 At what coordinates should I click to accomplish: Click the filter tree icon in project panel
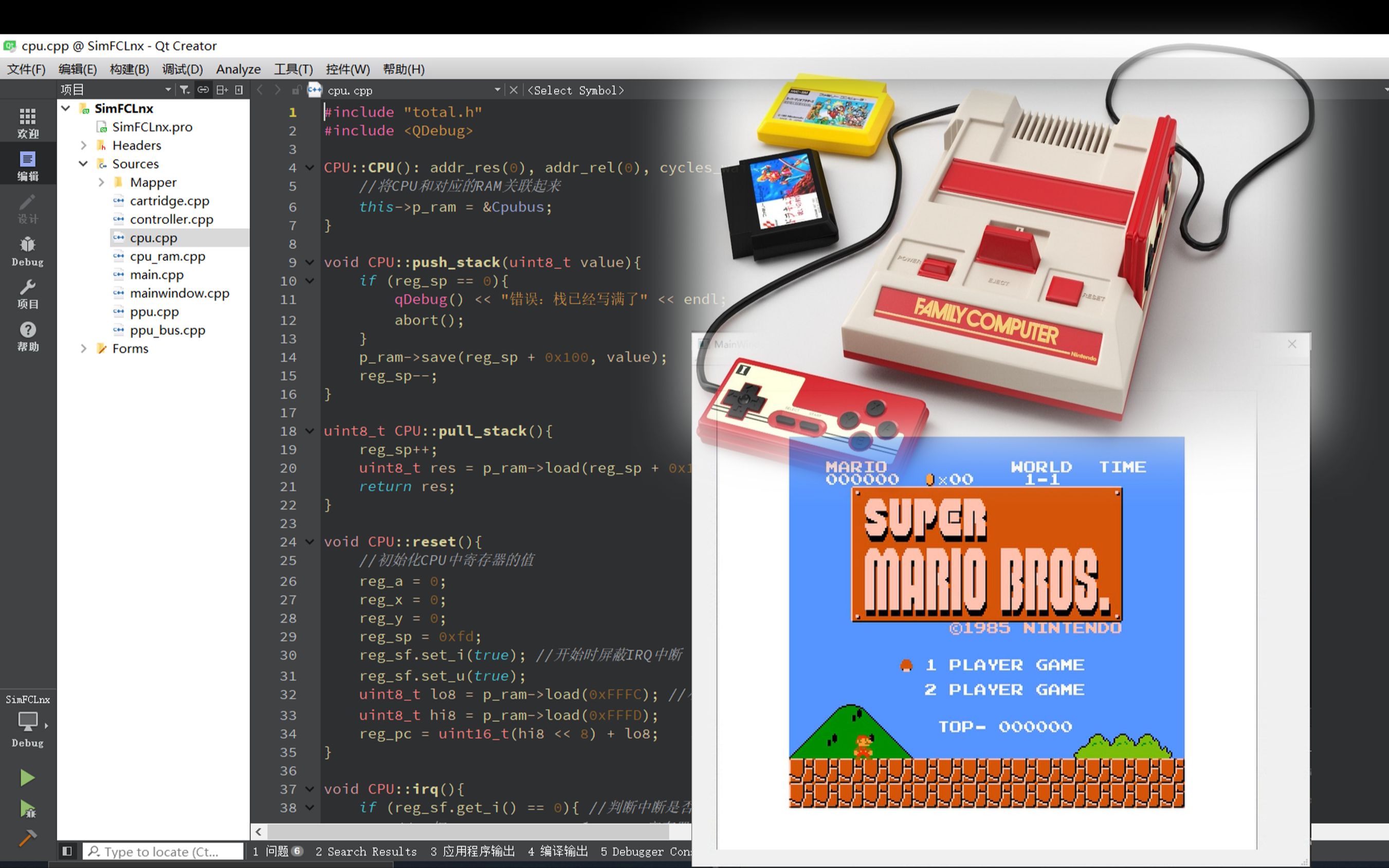coord(185,89)
